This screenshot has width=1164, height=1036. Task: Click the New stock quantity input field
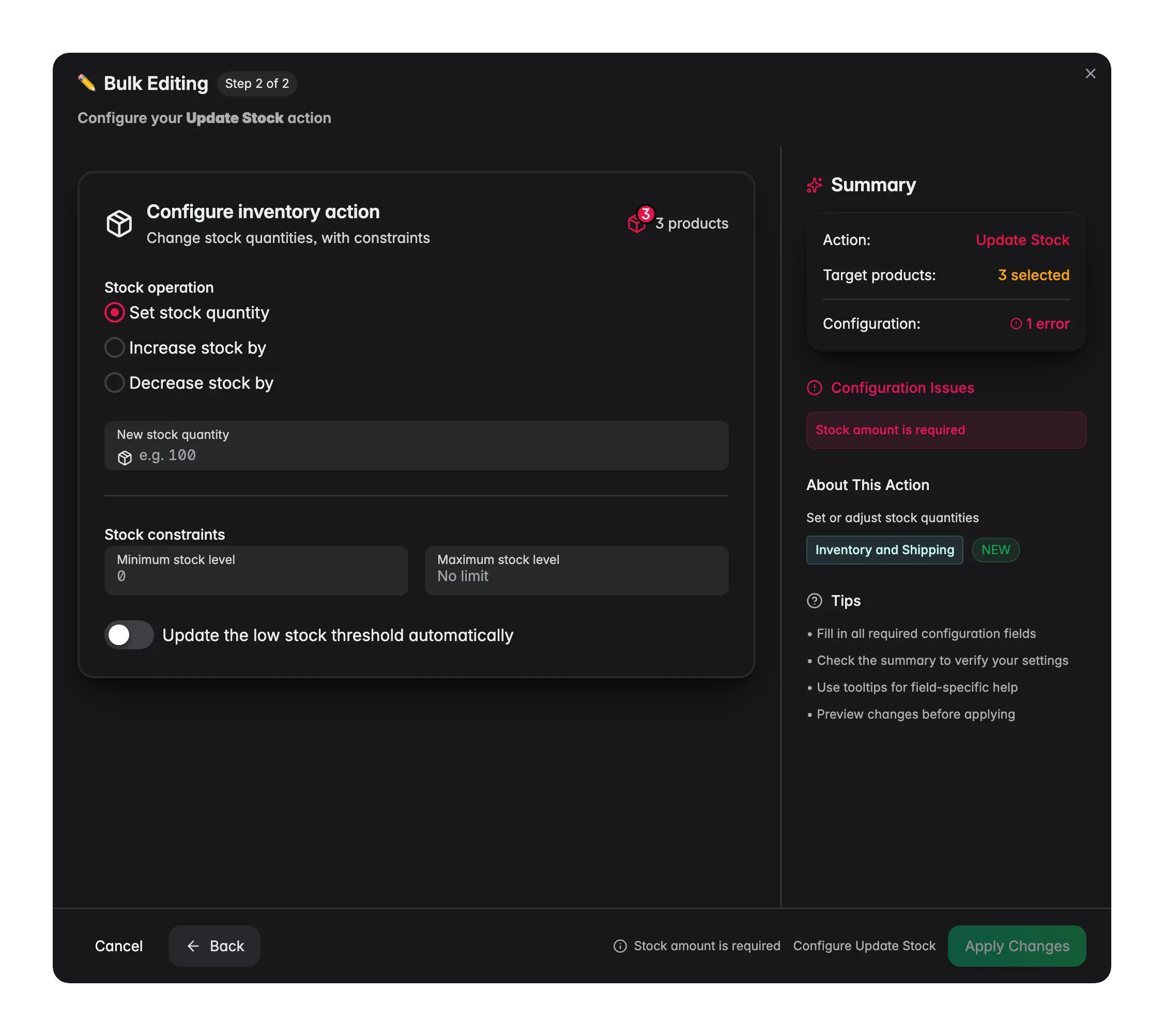coord(416,446)
